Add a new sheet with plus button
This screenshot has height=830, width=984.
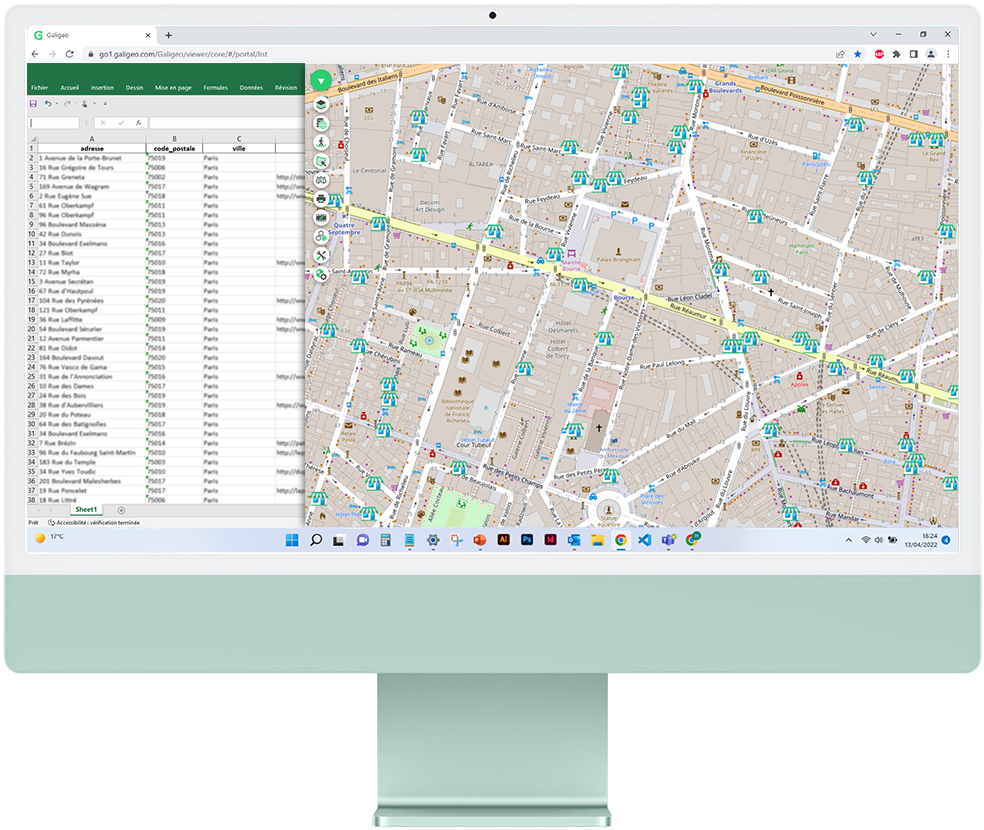[x=121, y=510]
